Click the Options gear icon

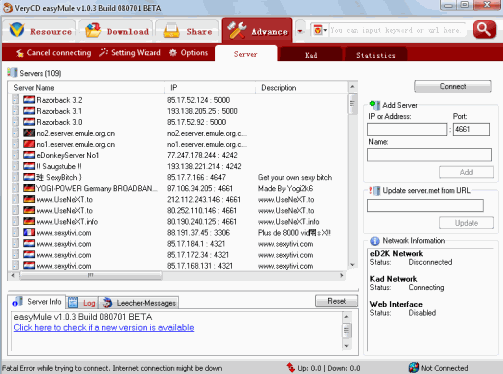[x=173, y=52]
